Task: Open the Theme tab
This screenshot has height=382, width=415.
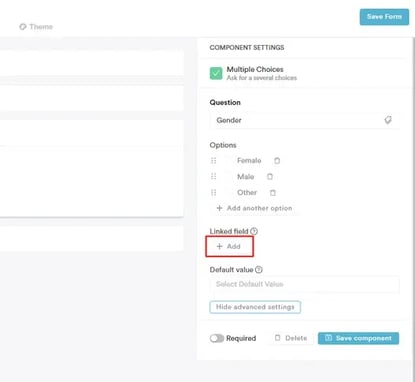Action: point(36,27)
